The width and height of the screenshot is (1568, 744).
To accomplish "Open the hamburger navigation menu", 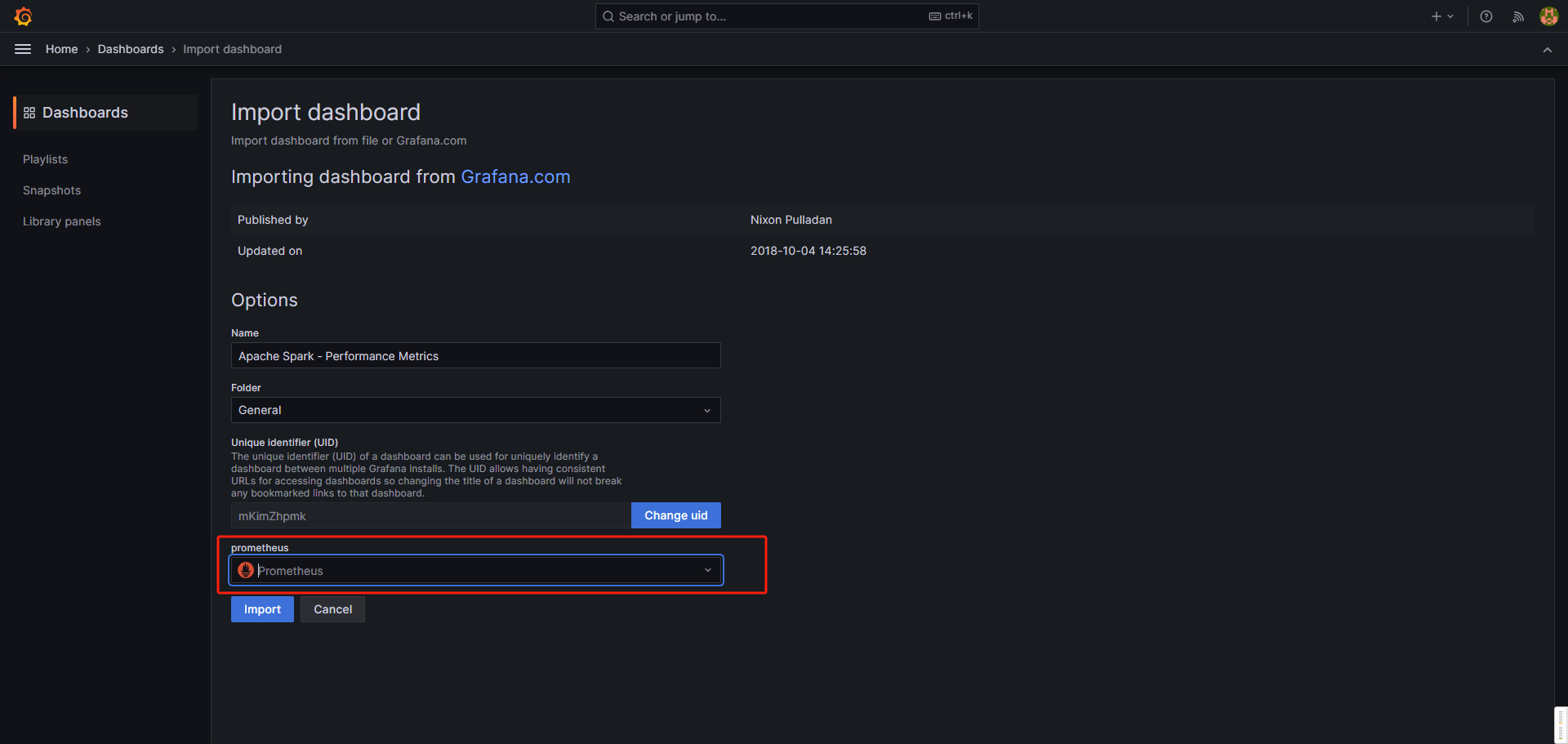I will (23, 49).
